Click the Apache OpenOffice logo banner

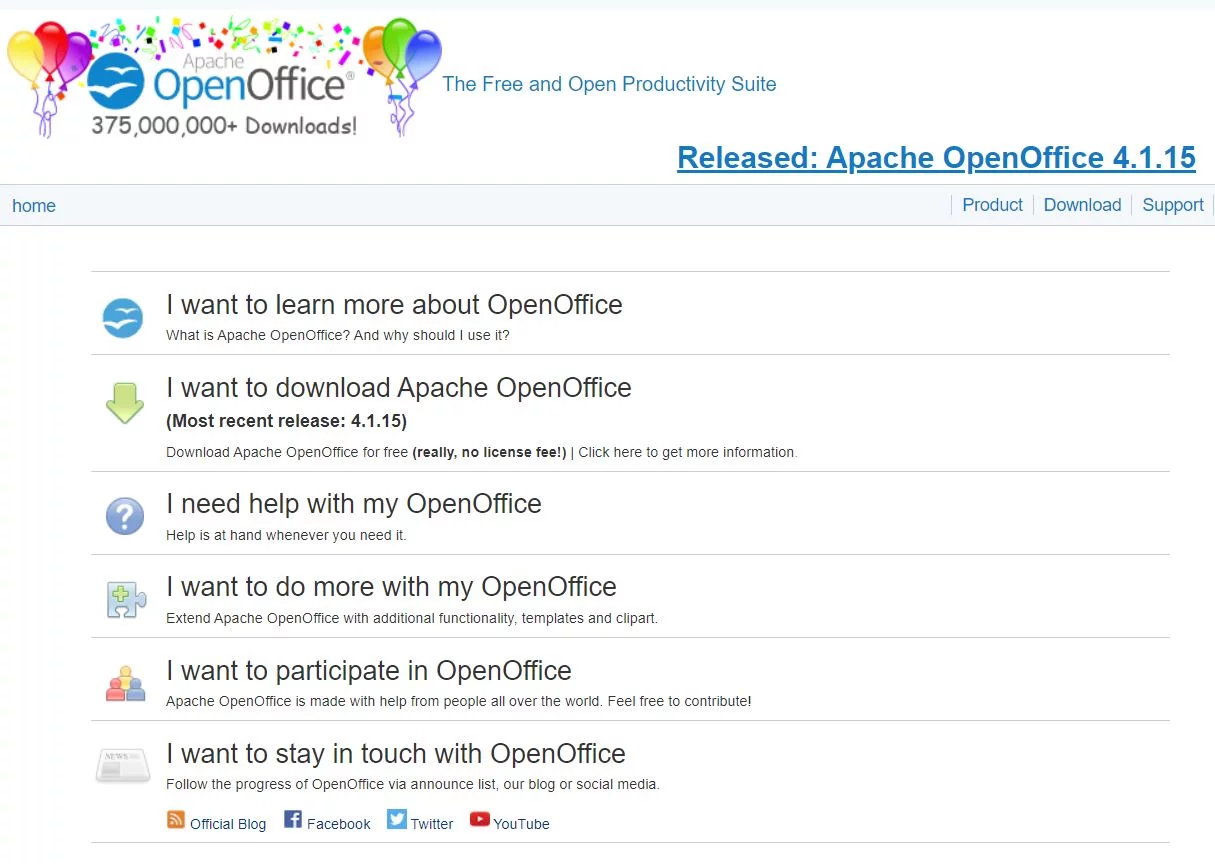coord(224,78)
